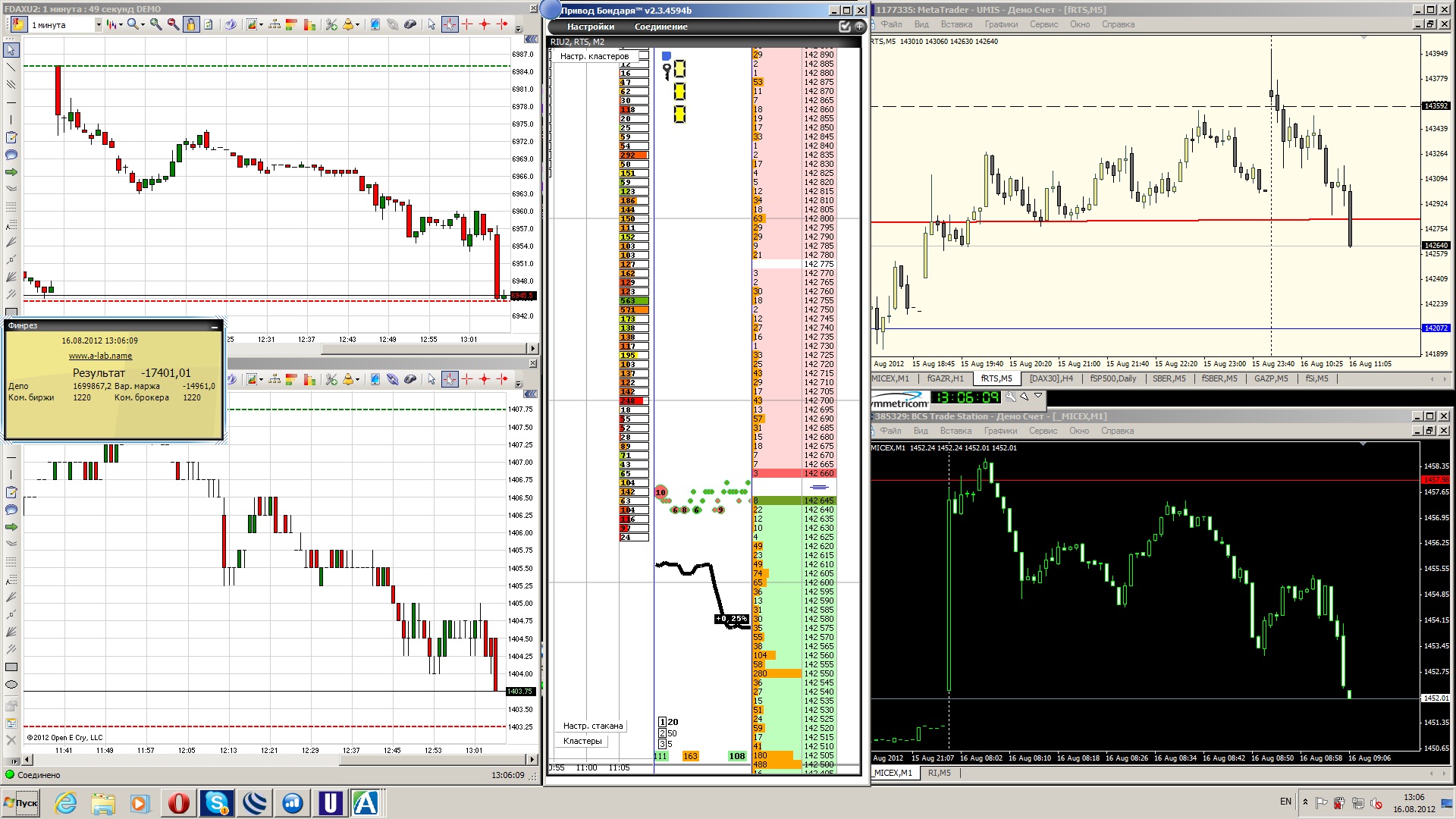Image resolution: width=1456 pixels, height=819 pixels.
Task: Open the www.a-lab.name link in Финрез window
Action: pos(100,356)
